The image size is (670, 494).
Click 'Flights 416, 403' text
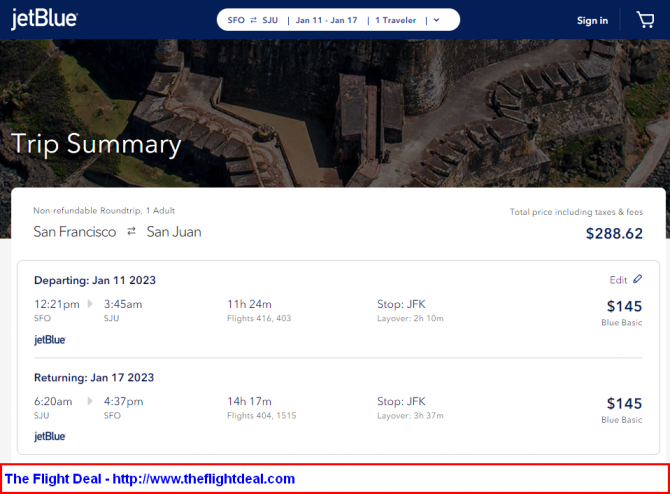pyautogui.click(x=259, y=318)
